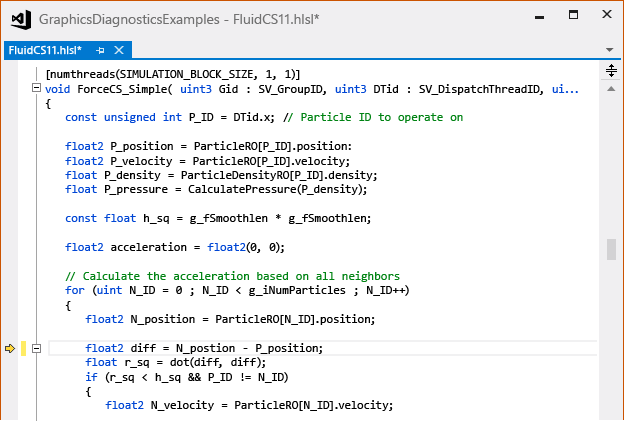Click the "ForceCS_Simple" function name
The image size is (624, 421).
pyautogui.click(x=121, y=89)
